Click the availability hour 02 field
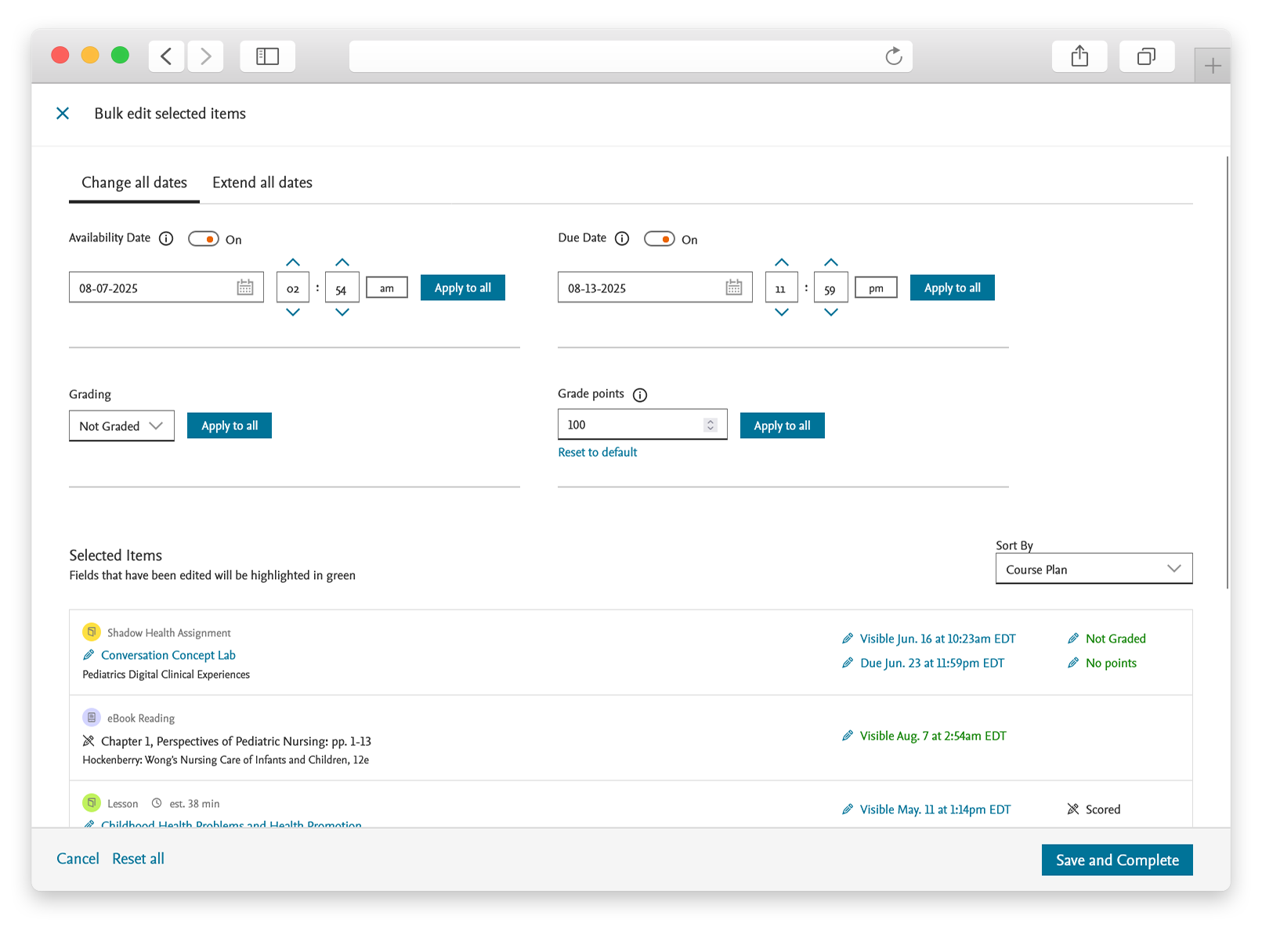This screenshot has height=952, width=1262. pos(293,288)
